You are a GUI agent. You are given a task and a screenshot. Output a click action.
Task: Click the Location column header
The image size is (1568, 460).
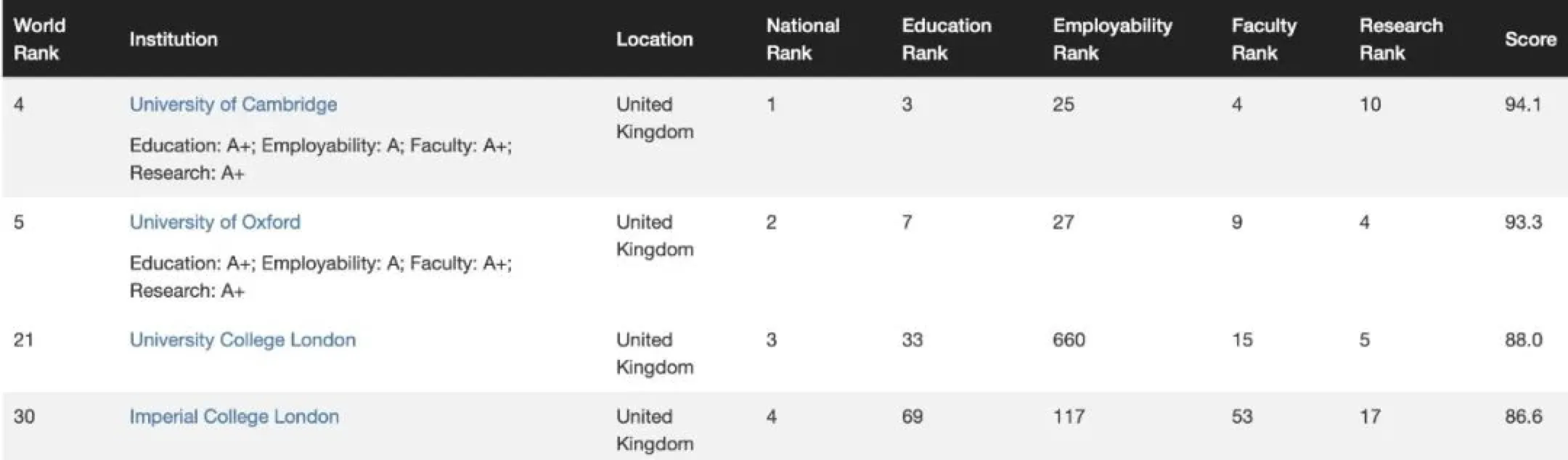pos(654,39)
